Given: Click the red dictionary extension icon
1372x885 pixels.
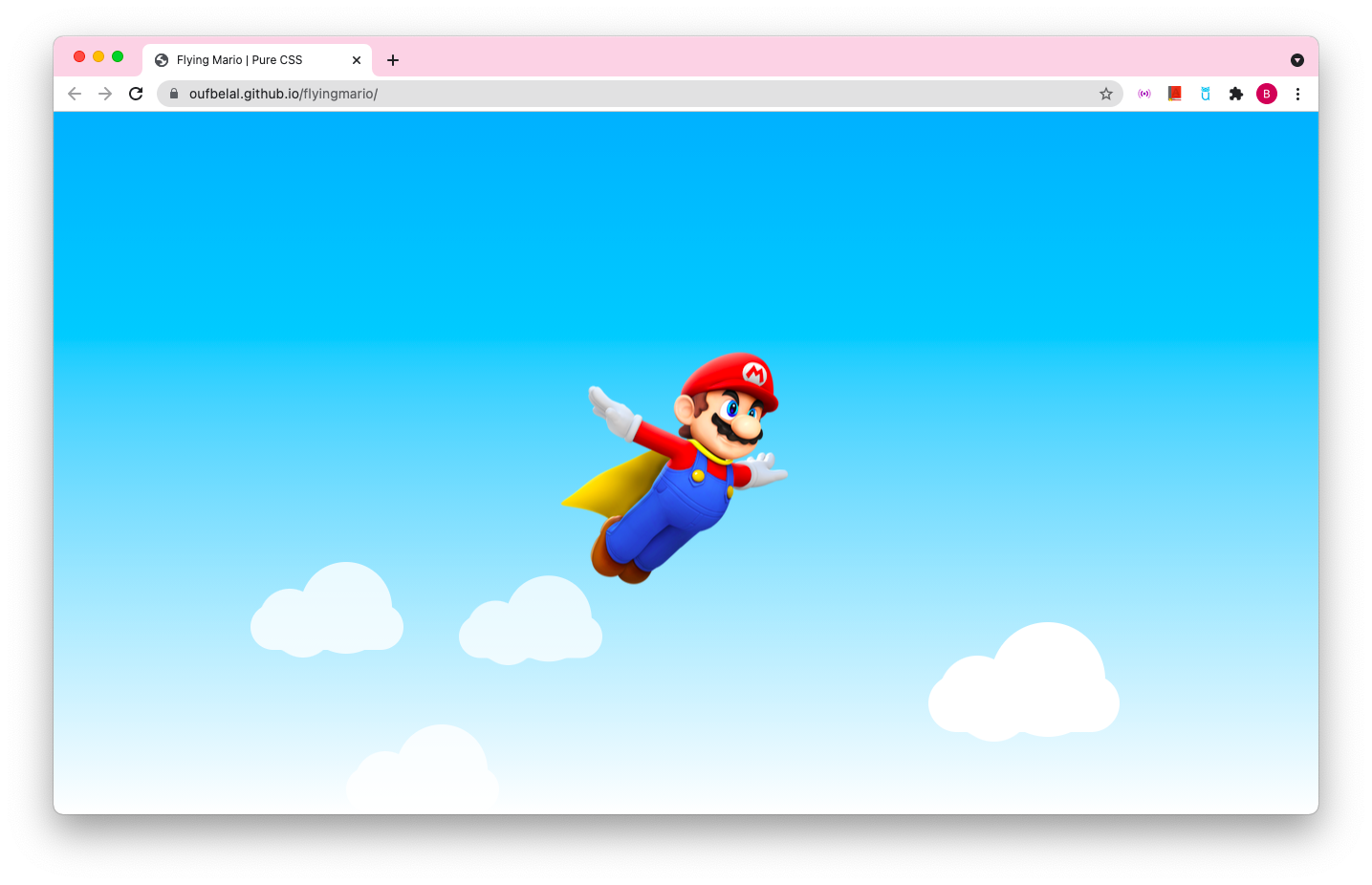Looking at the screenshot, I should (1174, 94).
